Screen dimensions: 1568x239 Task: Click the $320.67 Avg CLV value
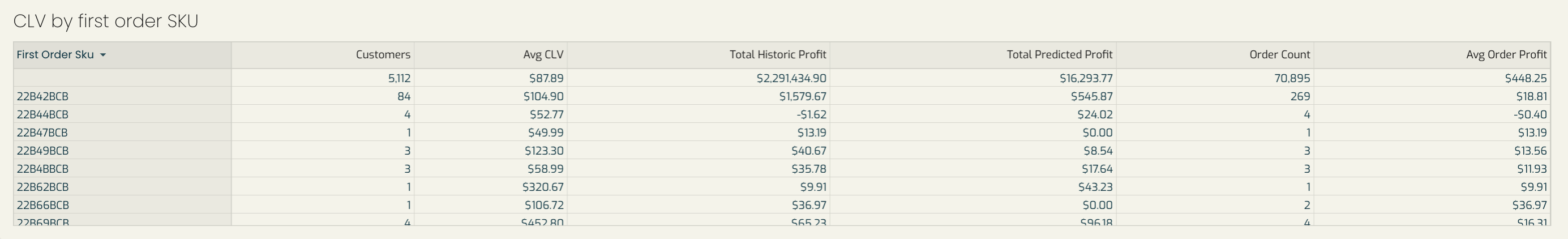(x=543, y=187)
